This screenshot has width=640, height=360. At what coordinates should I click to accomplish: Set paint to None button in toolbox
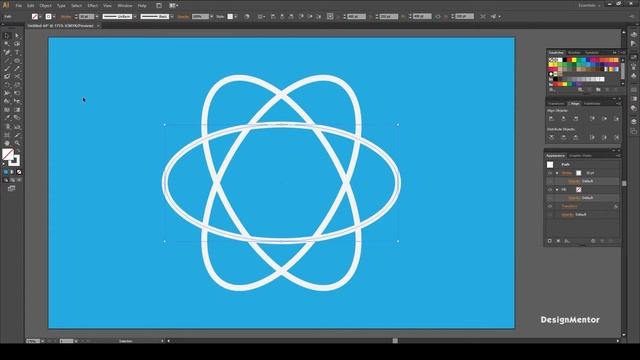click(19, 172)
